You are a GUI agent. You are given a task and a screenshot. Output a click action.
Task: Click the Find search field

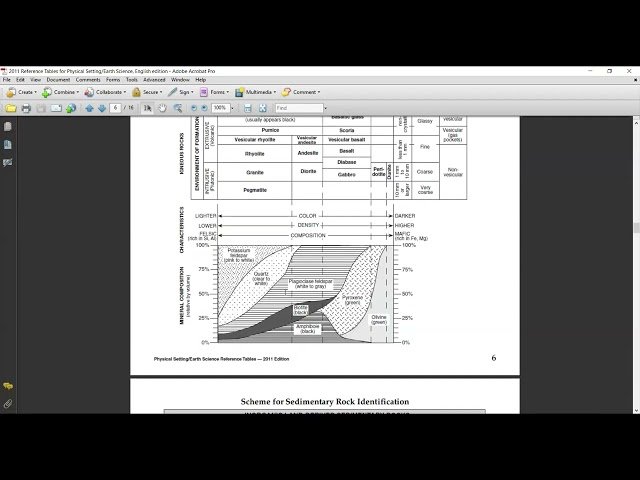[x=299, y=108]
